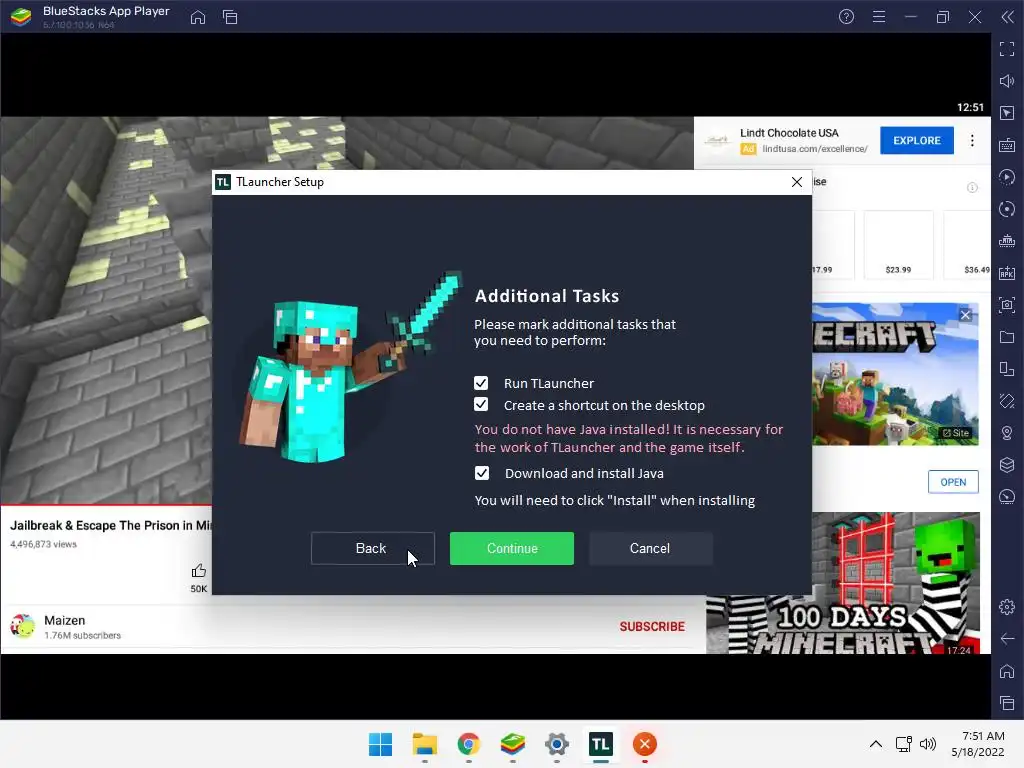The width and height of the screenshot is (1024, 768).
Task: Click the $23.99 product card
Action: click(898, 245)
